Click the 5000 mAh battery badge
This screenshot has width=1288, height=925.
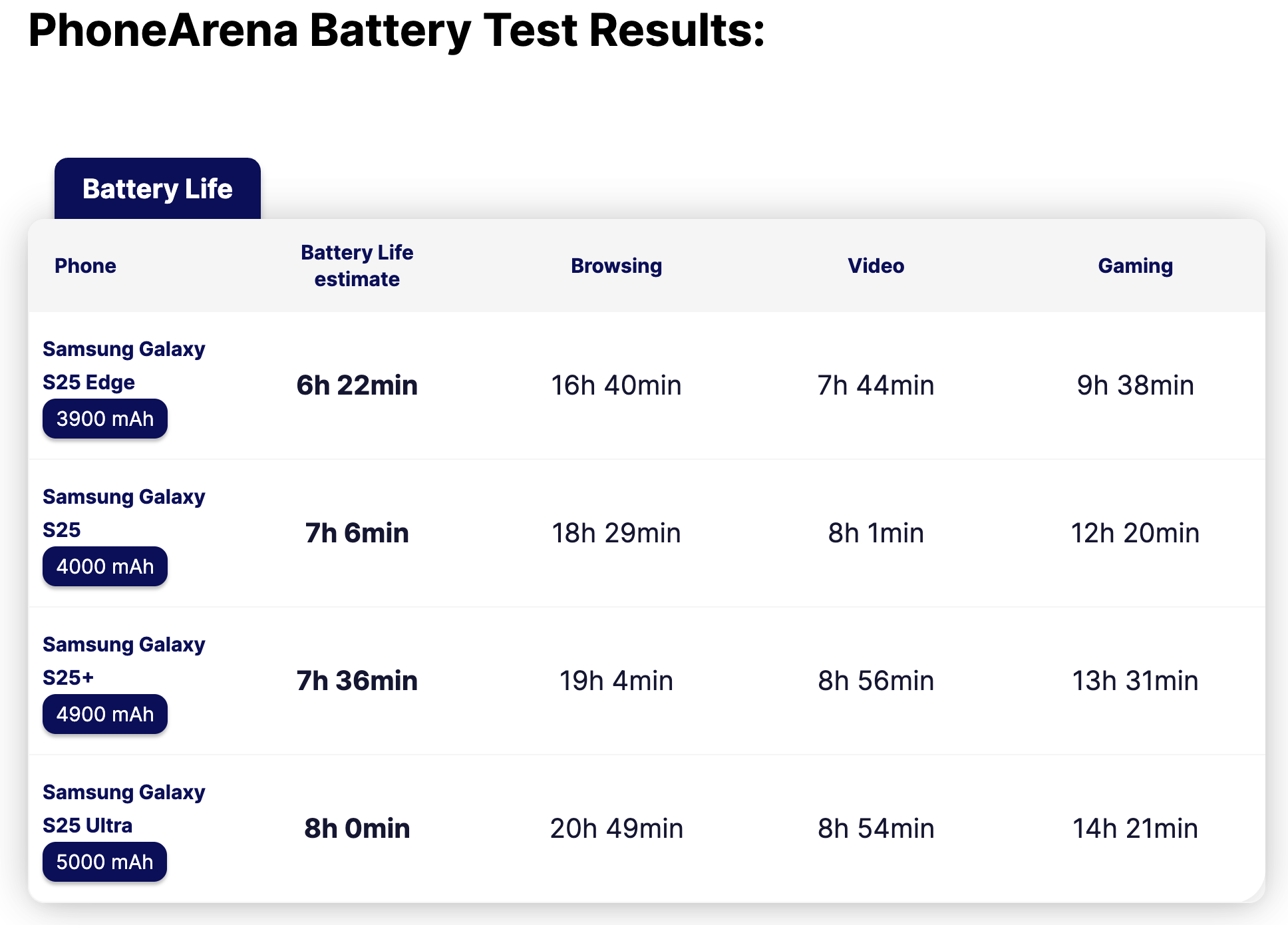105,862
